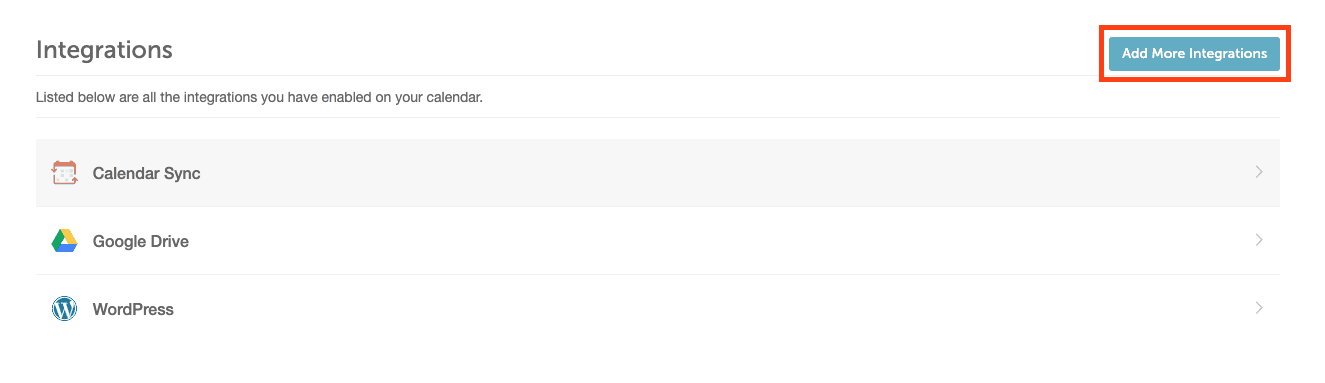This screenshot has width=1325, height=383.
Task: Open the Google Drive label text
Action: (x=141, y=241)
